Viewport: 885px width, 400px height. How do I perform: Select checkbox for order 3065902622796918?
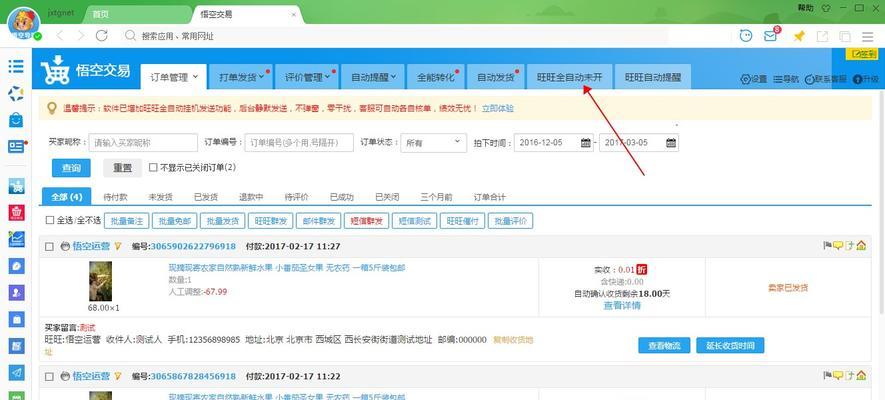click(x=50, y=247)
